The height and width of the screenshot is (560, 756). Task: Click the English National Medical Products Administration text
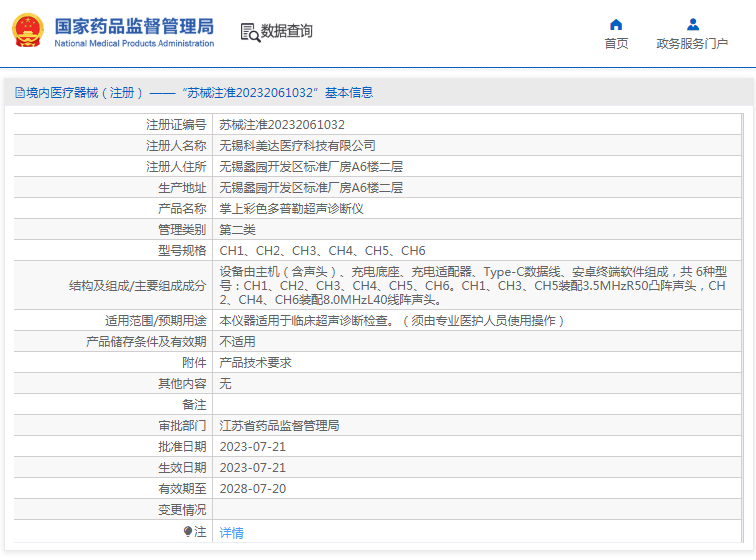(x=133, y=44)
